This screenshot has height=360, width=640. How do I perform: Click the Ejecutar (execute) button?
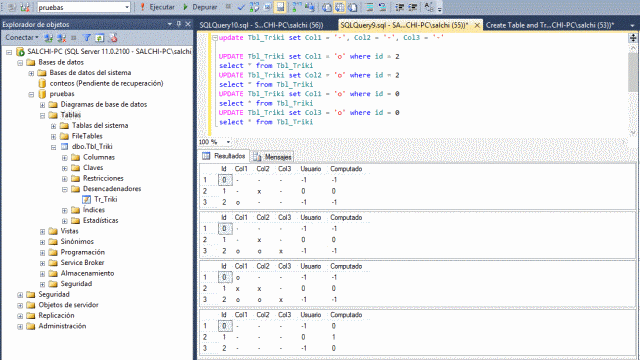pyautogui.click(x=157, y=7)
